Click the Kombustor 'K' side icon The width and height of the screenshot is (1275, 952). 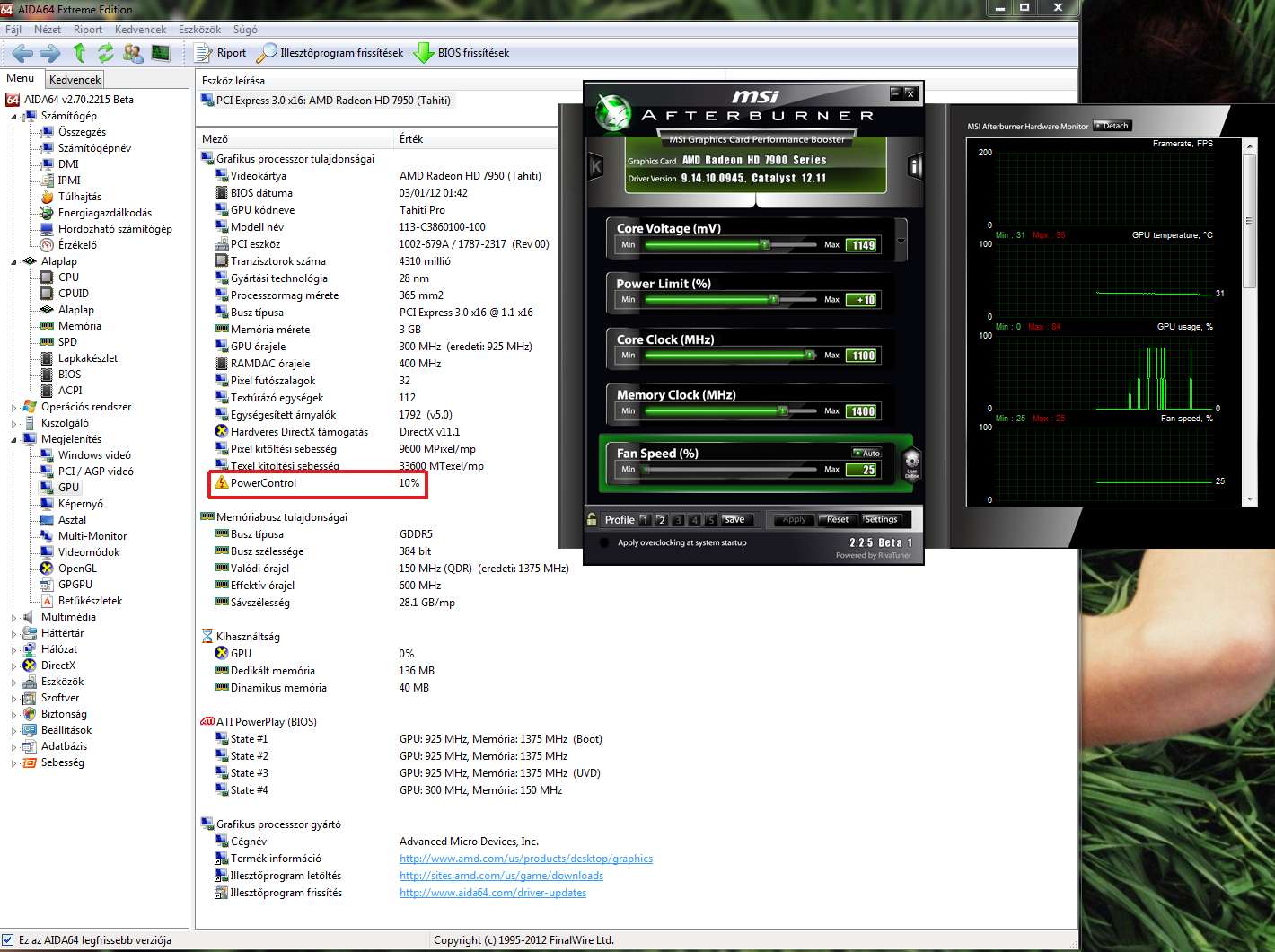pyautogui.click(x=595, y=165)
